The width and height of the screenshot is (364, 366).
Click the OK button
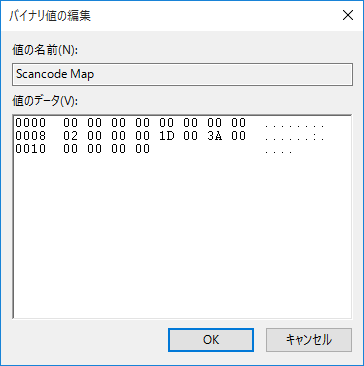pos(211,340)
